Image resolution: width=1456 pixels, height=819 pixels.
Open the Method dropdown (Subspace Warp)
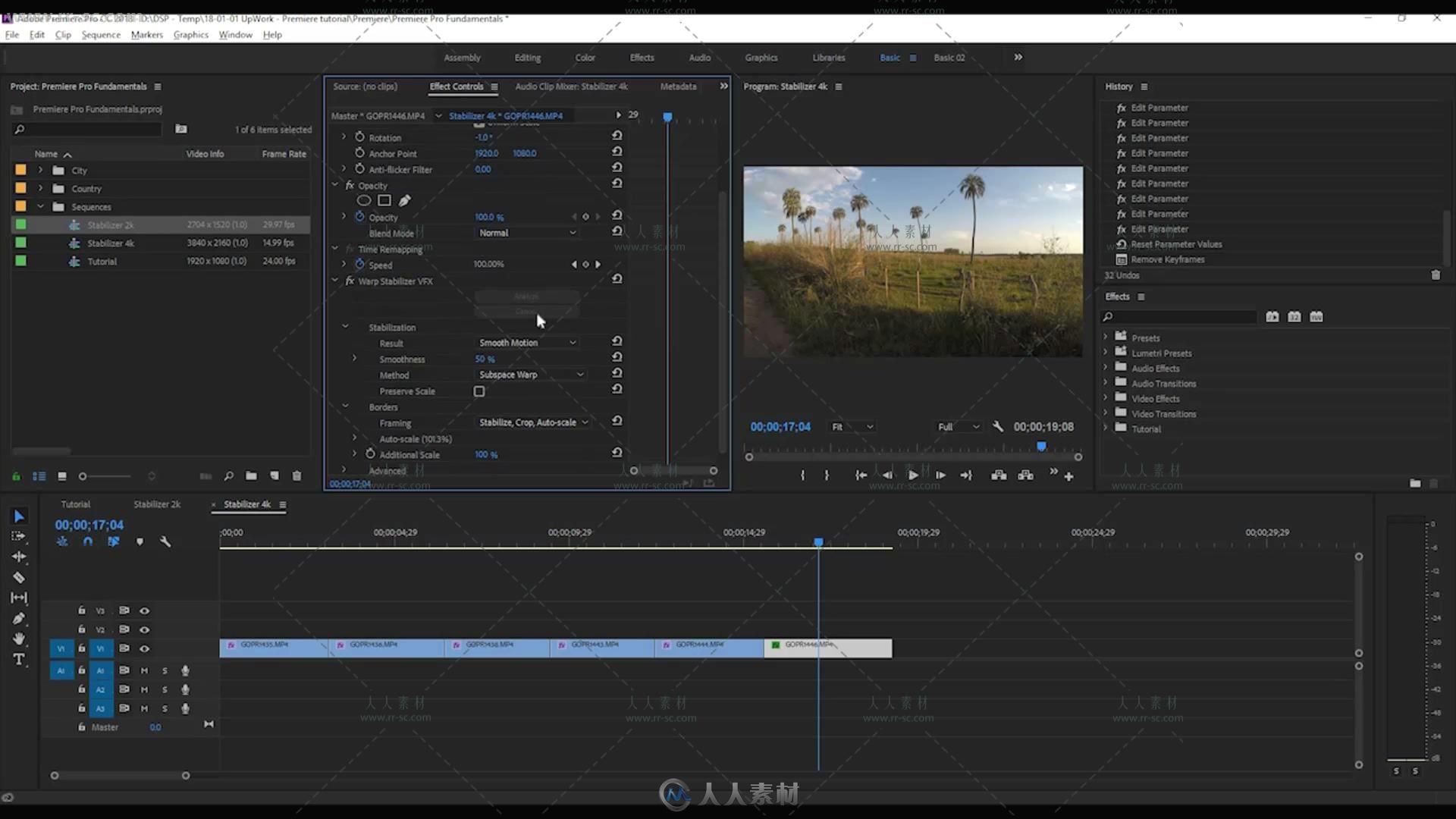pos(531,375)
